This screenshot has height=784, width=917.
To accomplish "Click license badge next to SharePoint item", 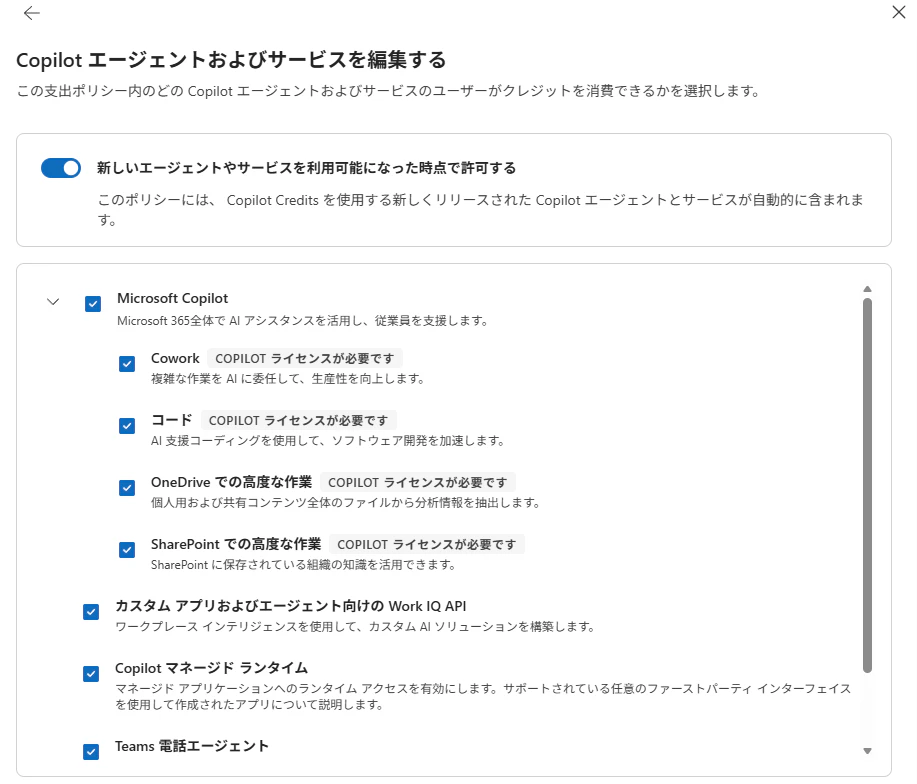I will click(x=427, y=544).
